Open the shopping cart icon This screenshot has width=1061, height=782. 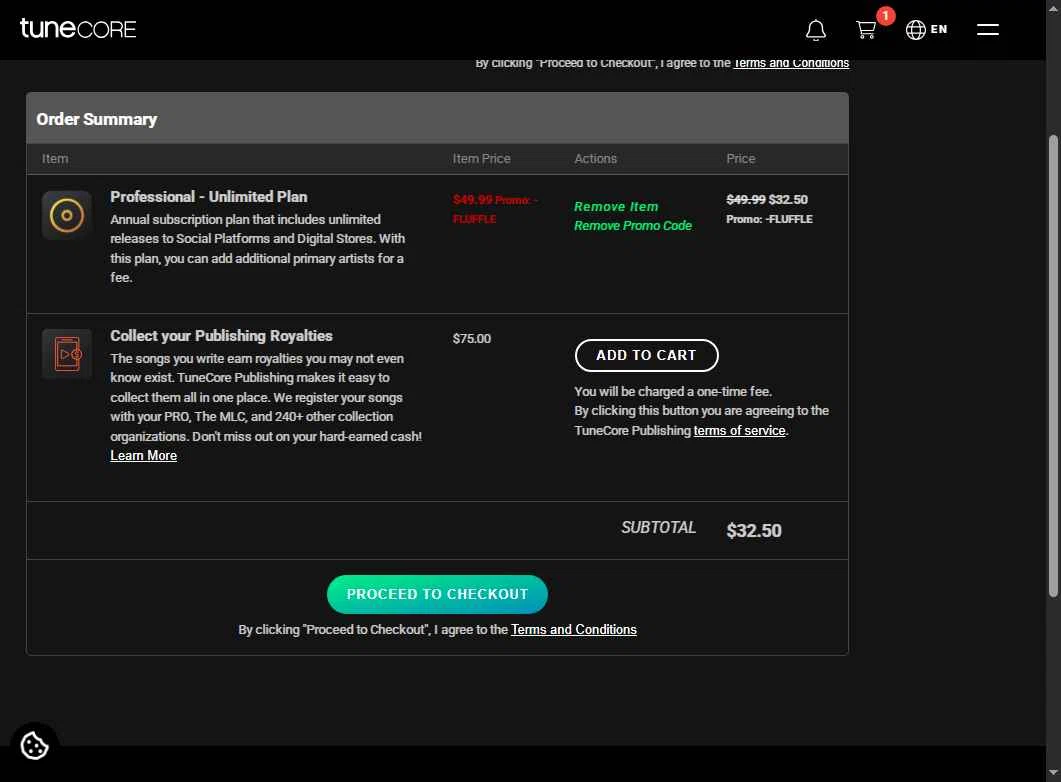(865, 30)
